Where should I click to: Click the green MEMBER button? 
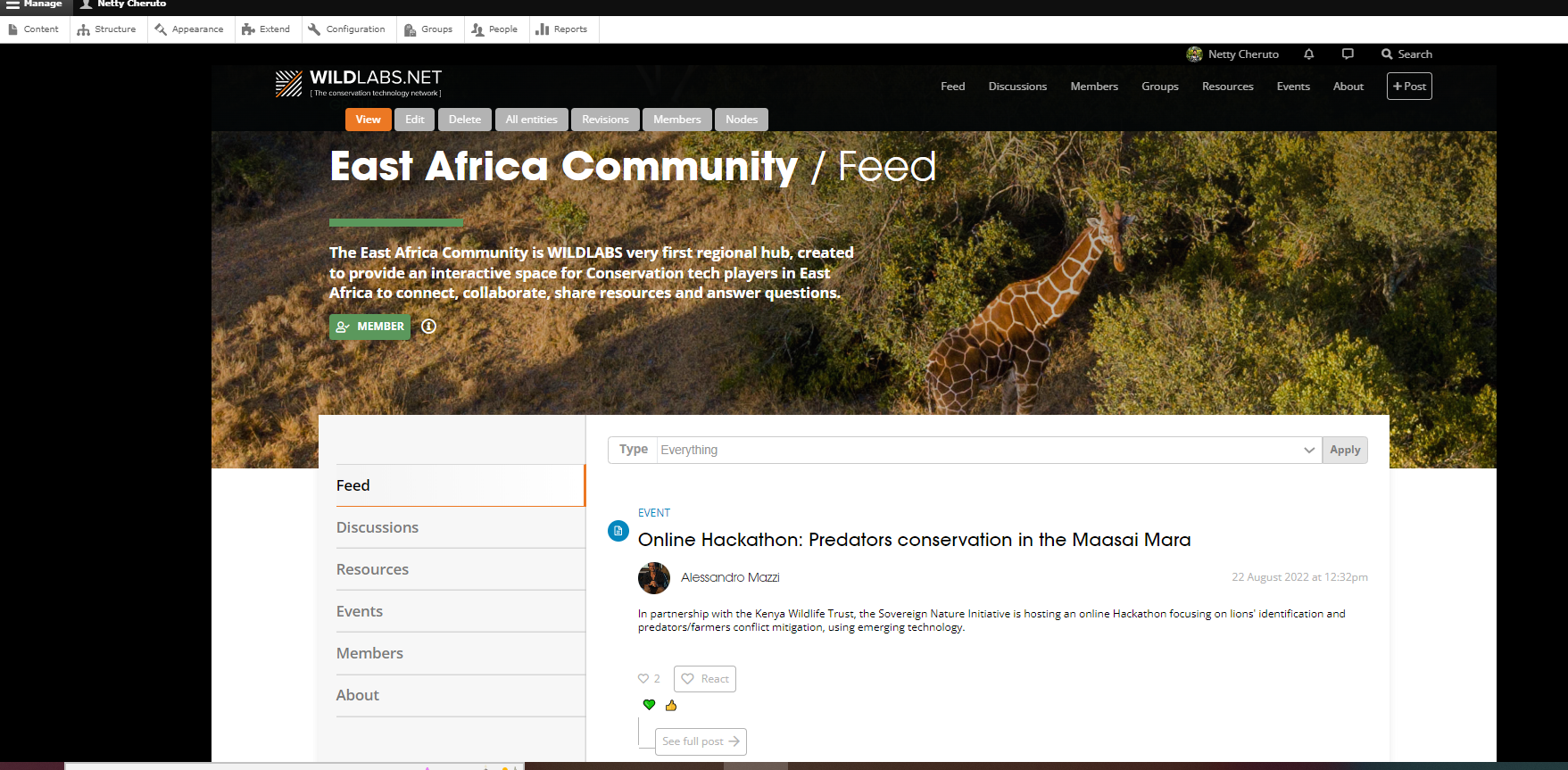[369, 327]
